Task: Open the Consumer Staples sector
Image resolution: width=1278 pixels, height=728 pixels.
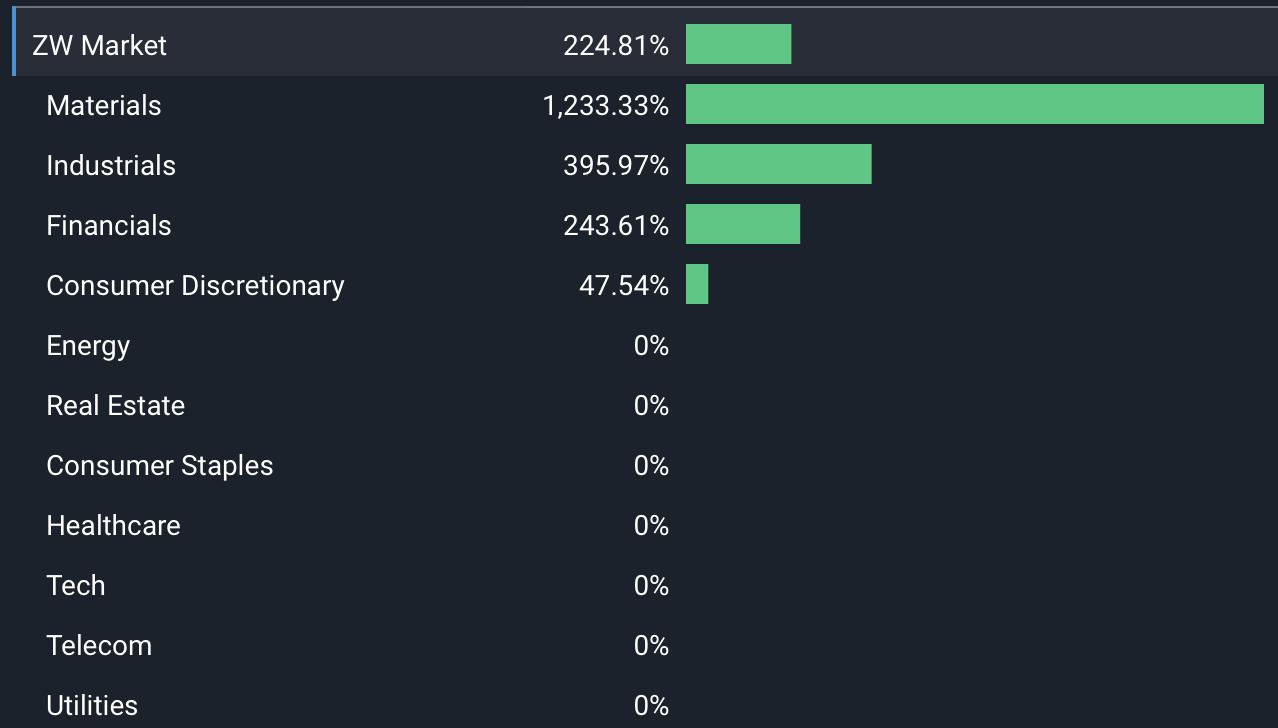Action: [159, 465]
